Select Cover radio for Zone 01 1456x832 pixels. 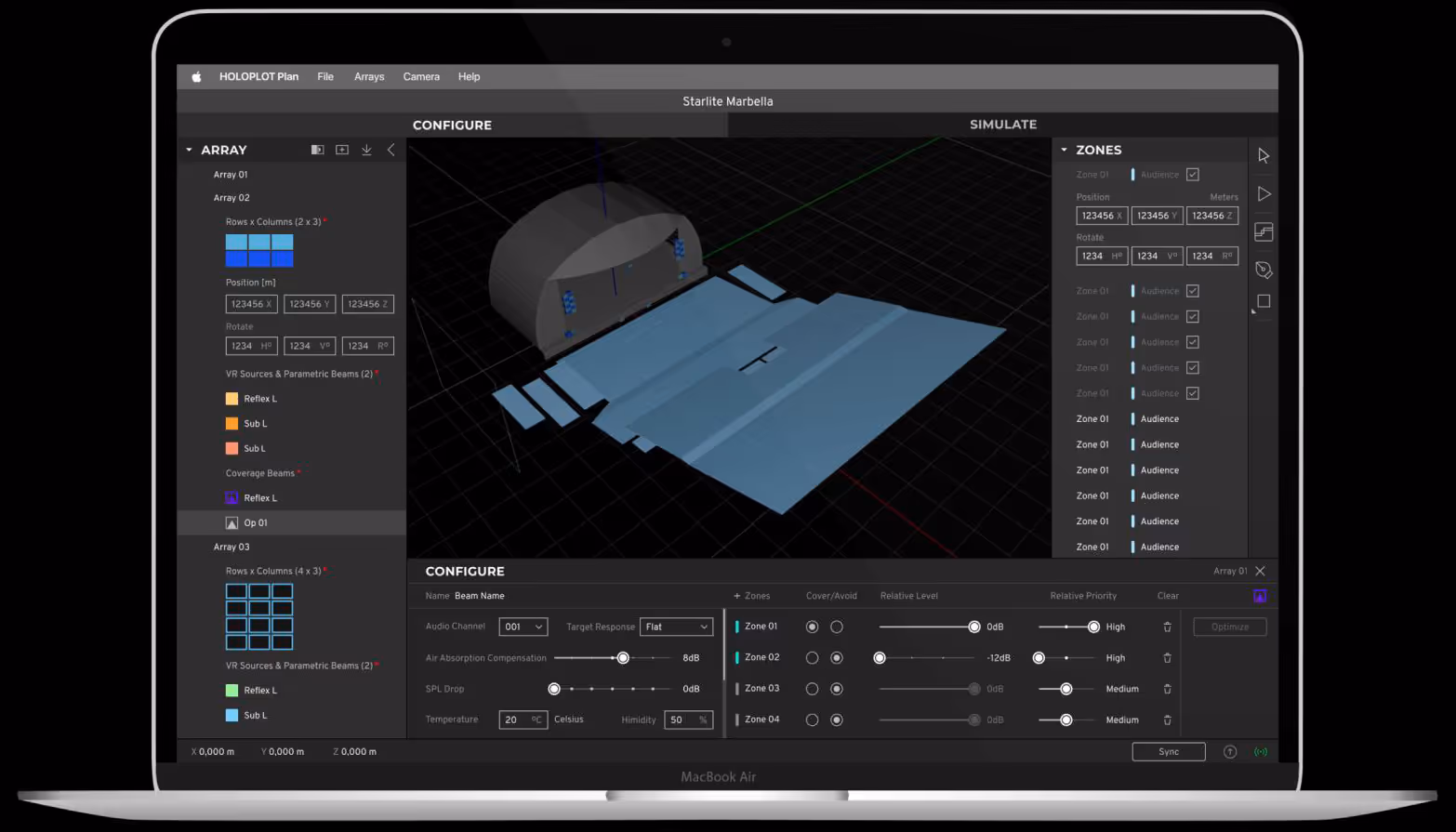click(x=812, y=627)
